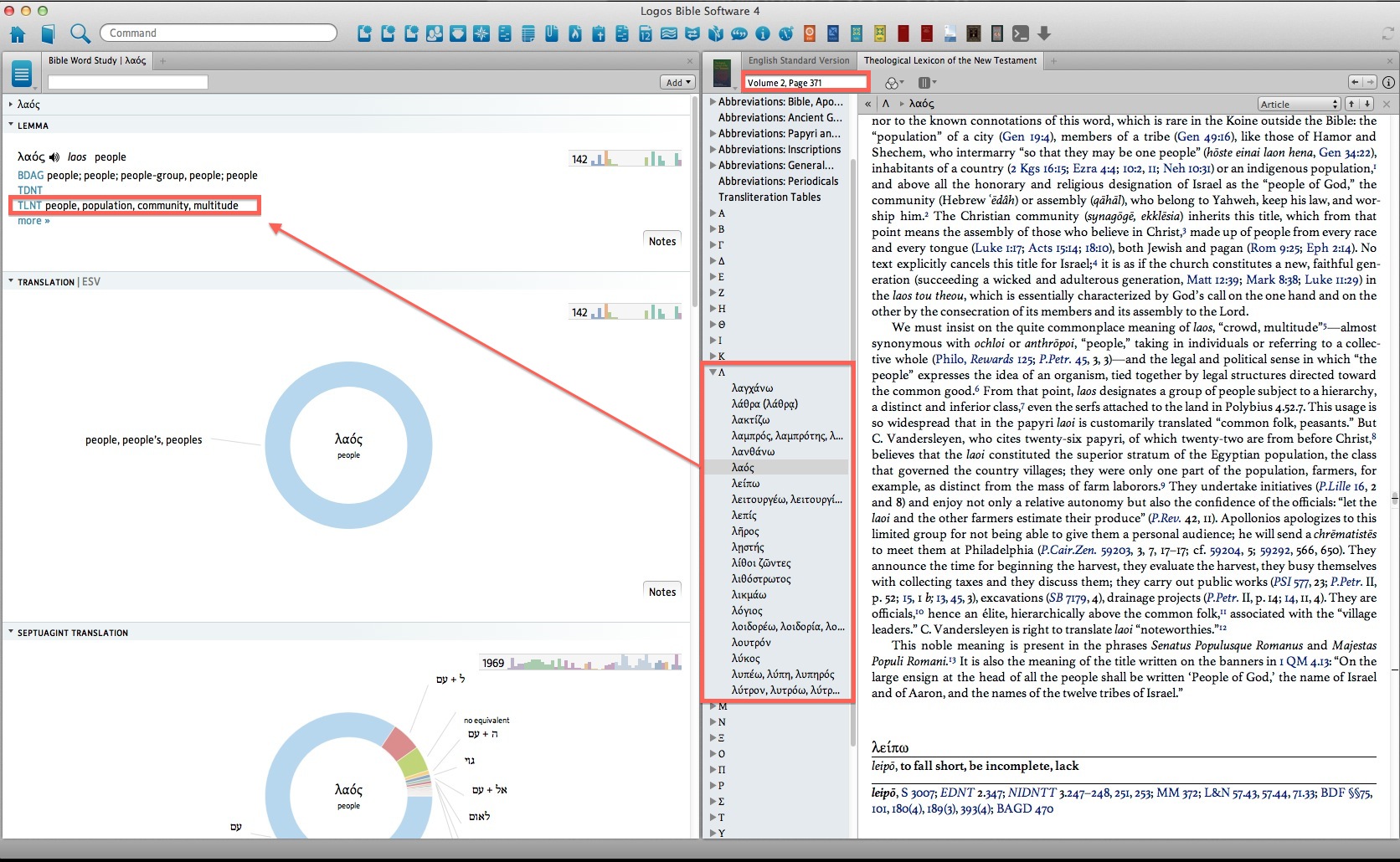Close the Bible Word Study panel
The height and width of the screenshot is (862, 1400).
[690, 60]
